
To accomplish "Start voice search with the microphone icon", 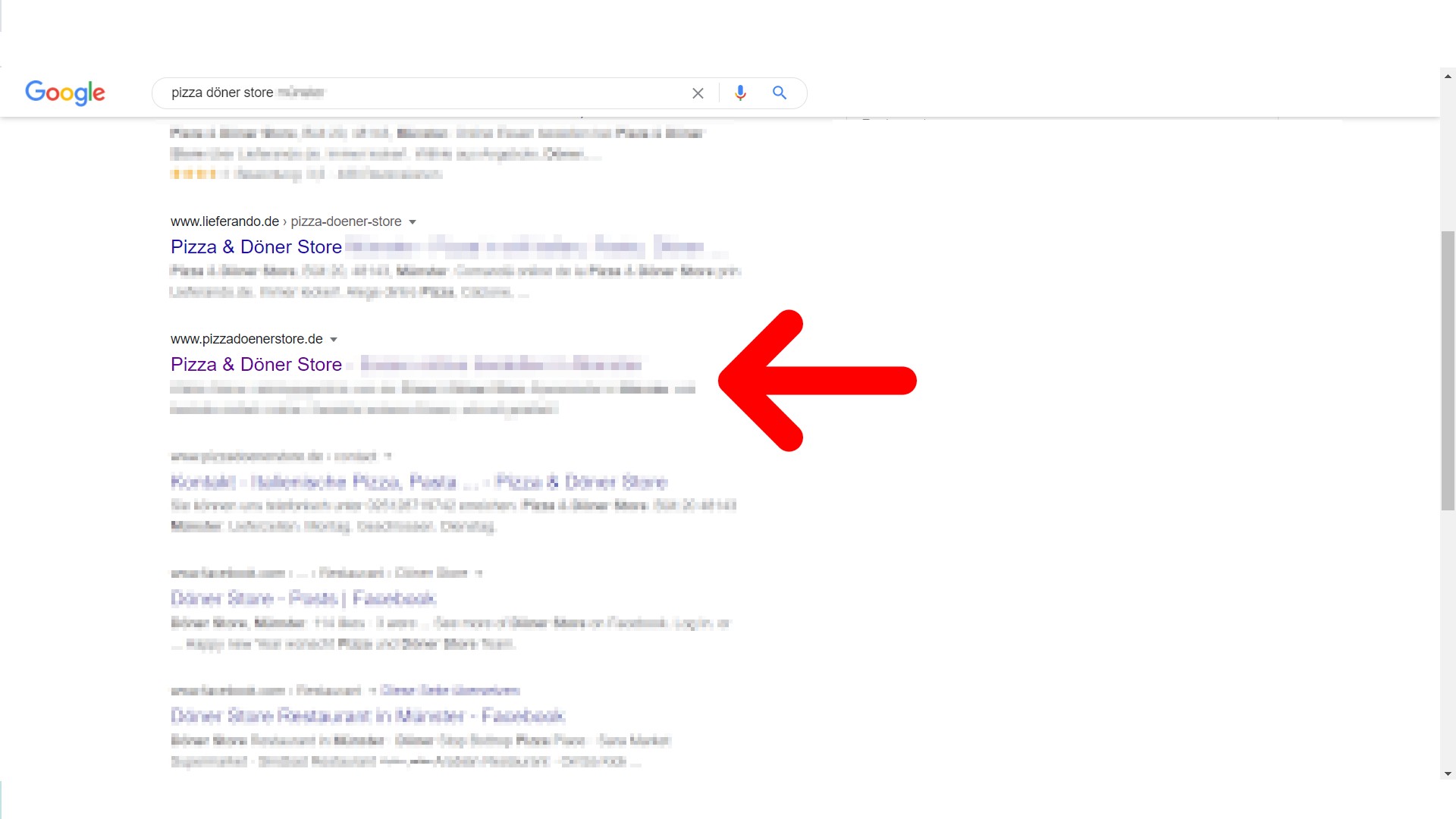I will click(740, 93).
